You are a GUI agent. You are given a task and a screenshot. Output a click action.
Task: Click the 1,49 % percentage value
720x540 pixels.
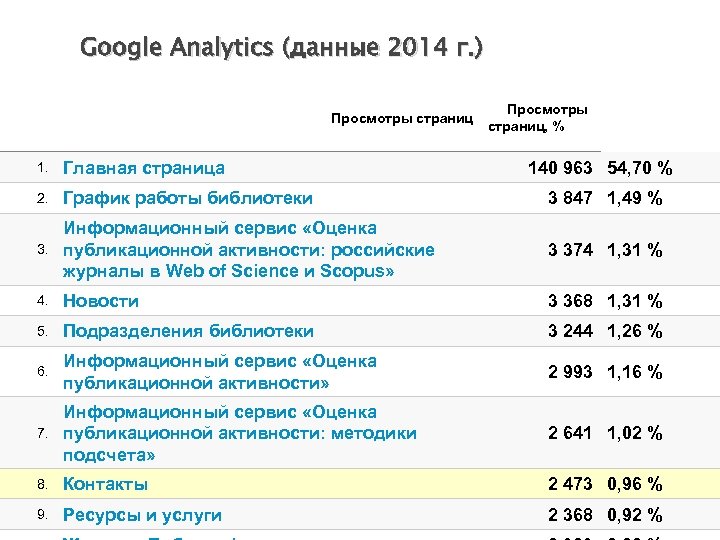(635, 198)
